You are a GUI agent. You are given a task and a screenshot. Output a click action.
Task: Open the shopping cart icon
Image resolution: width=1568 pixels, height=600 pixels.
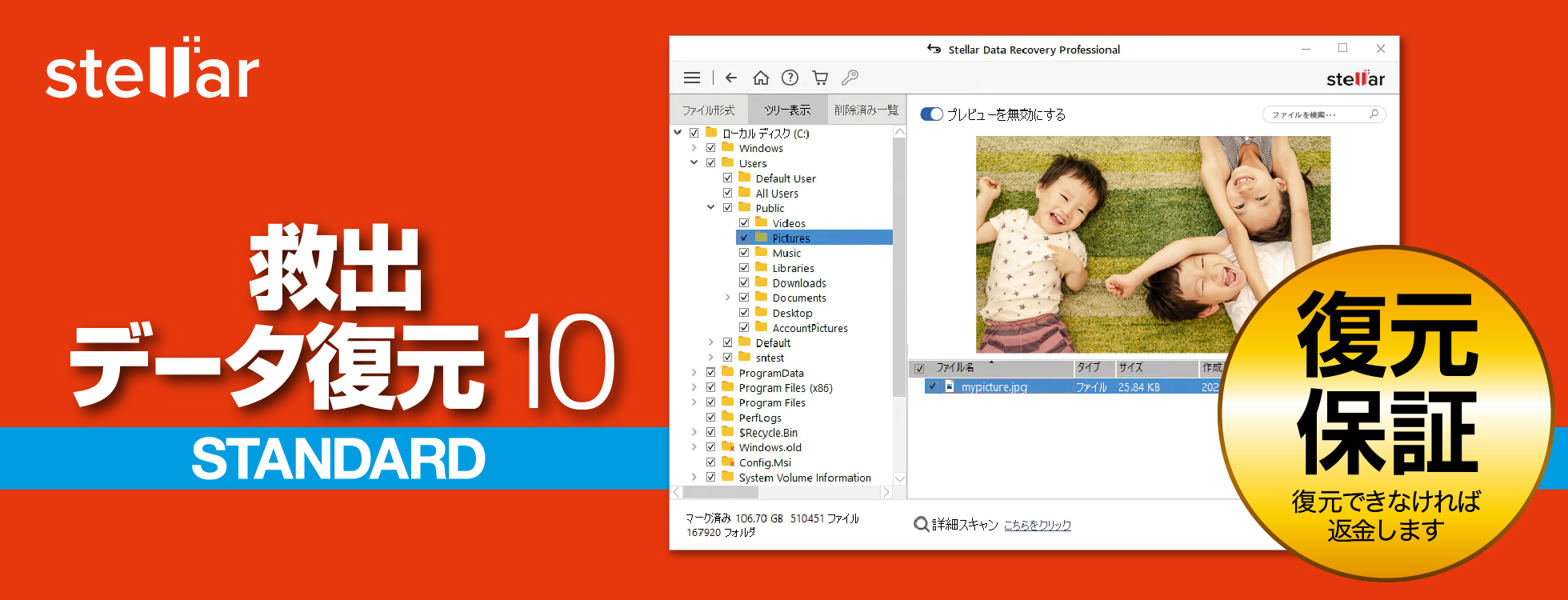[x=820, y=78]
